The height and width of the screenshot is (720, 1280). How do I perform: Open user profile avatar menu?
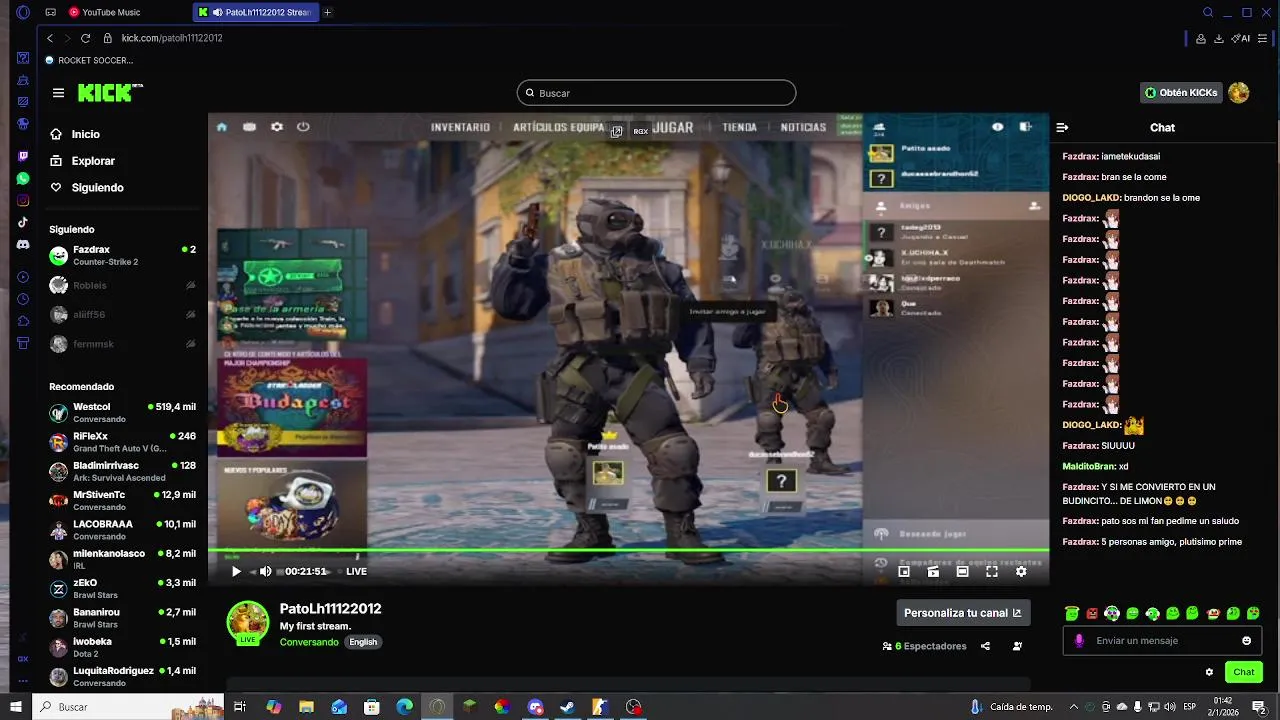1239,93
